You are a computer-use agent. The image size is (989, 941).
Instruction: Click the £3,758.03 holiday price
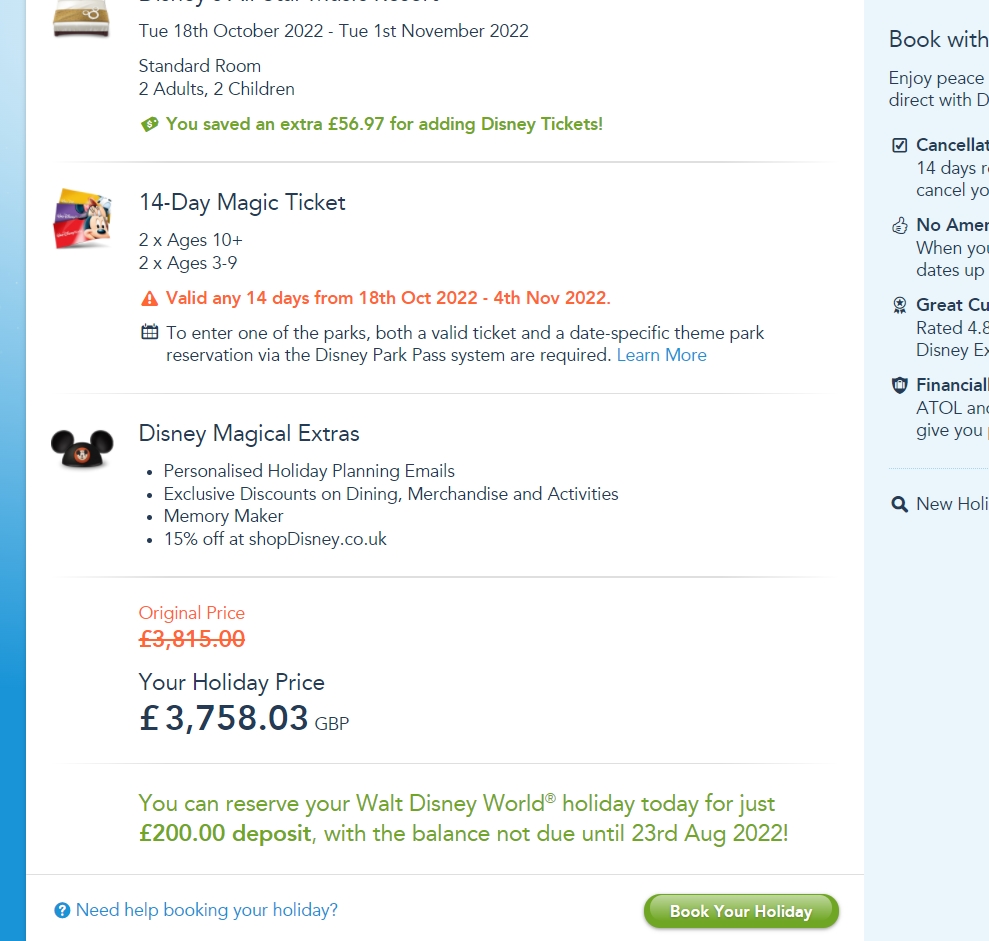pyautogui.click(x=224, y=718)
